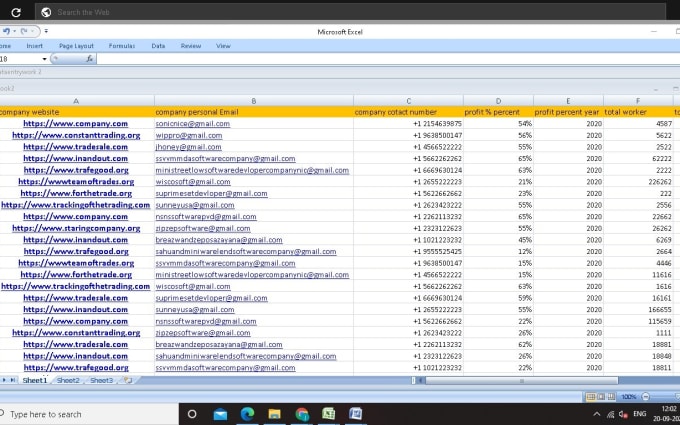Open the jhoney@gmail.com email link
The height and width of the screenshot is (425, 680).
tap(188, 147)
